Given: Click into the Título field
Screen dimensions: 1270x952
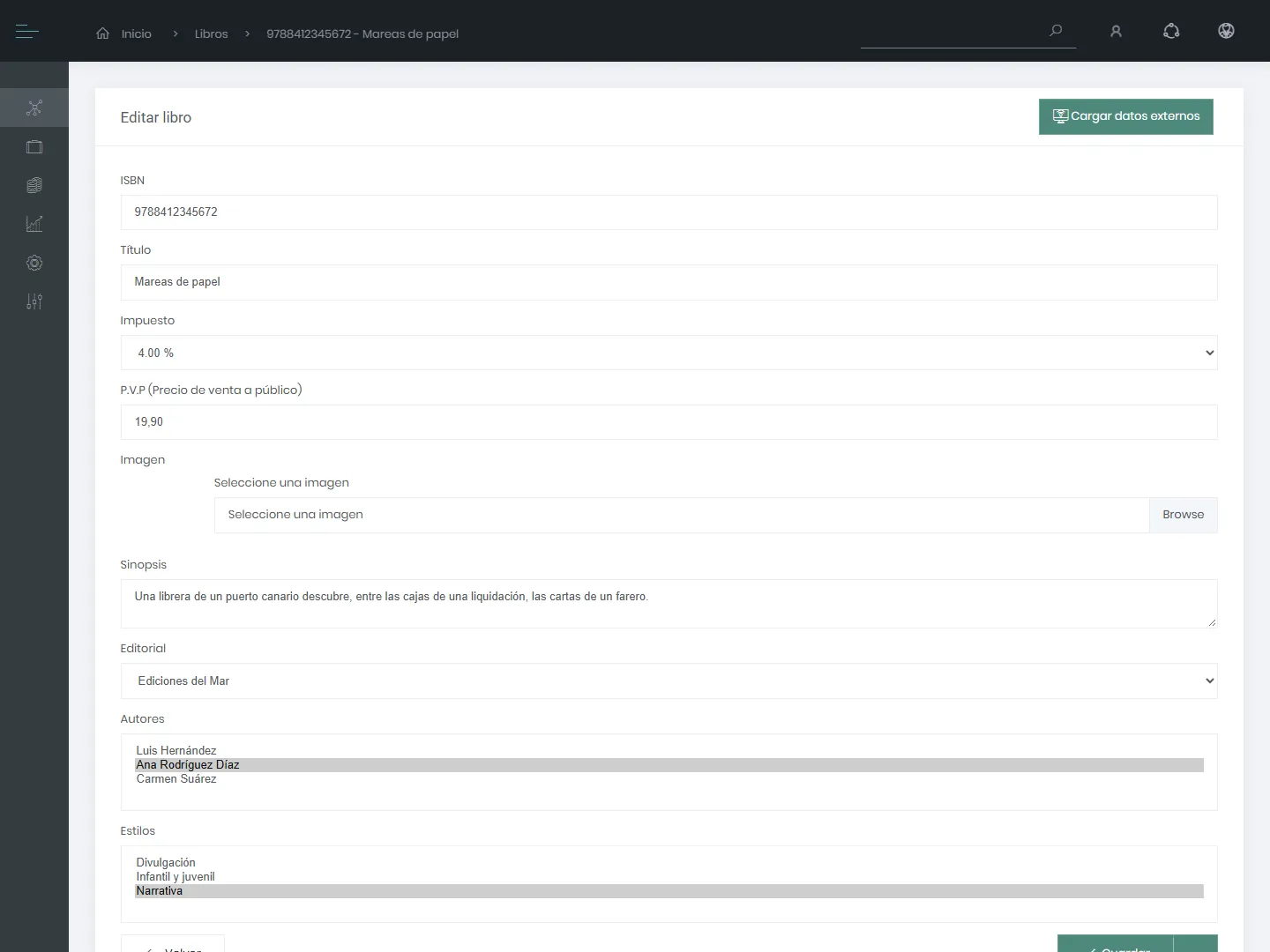Looking at the screenshot, I should 669,282.
